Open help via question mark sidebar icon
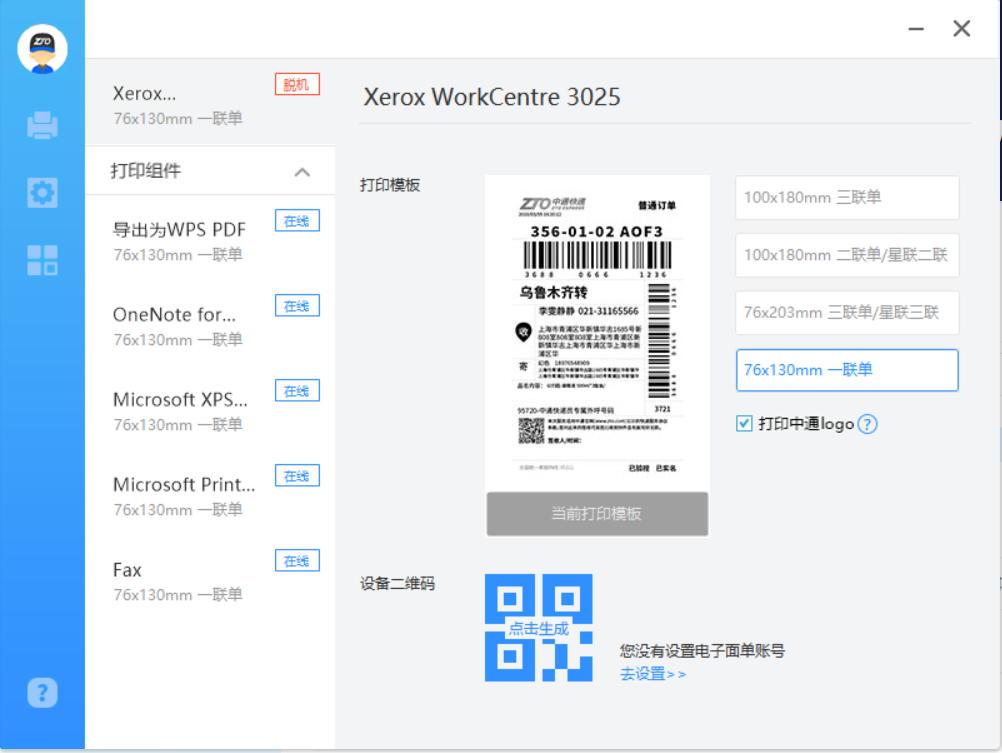 42,692
